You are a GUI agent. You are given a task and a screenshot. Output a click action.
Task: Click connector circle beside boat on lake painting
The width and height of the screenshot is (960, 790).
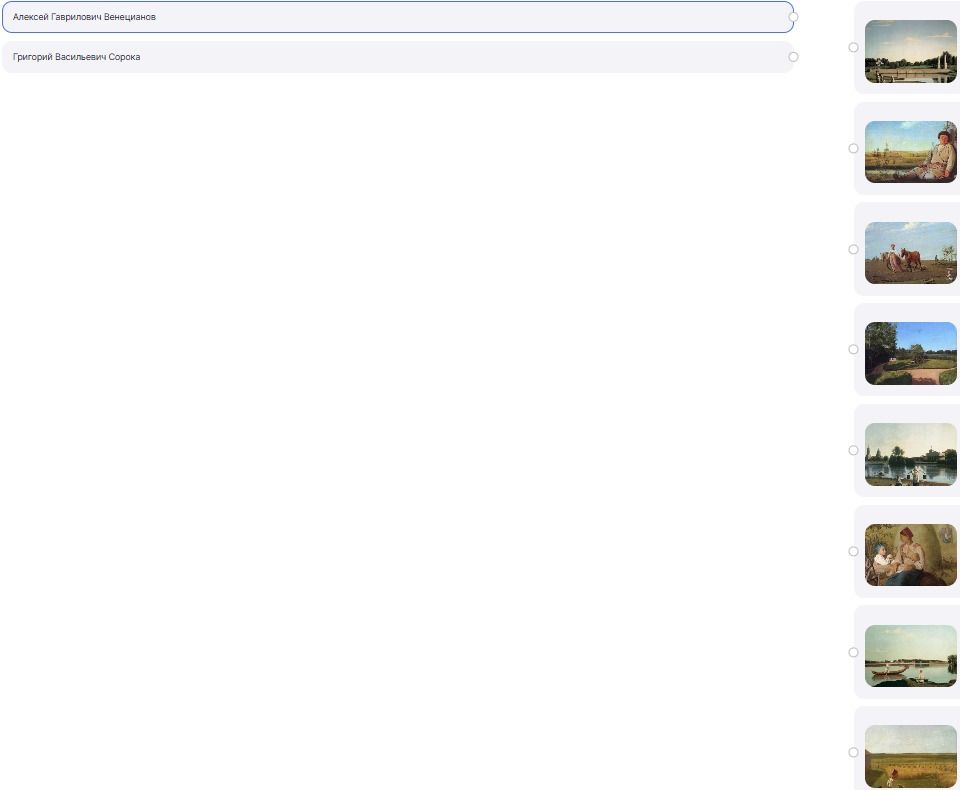click(x=853, y=652)
